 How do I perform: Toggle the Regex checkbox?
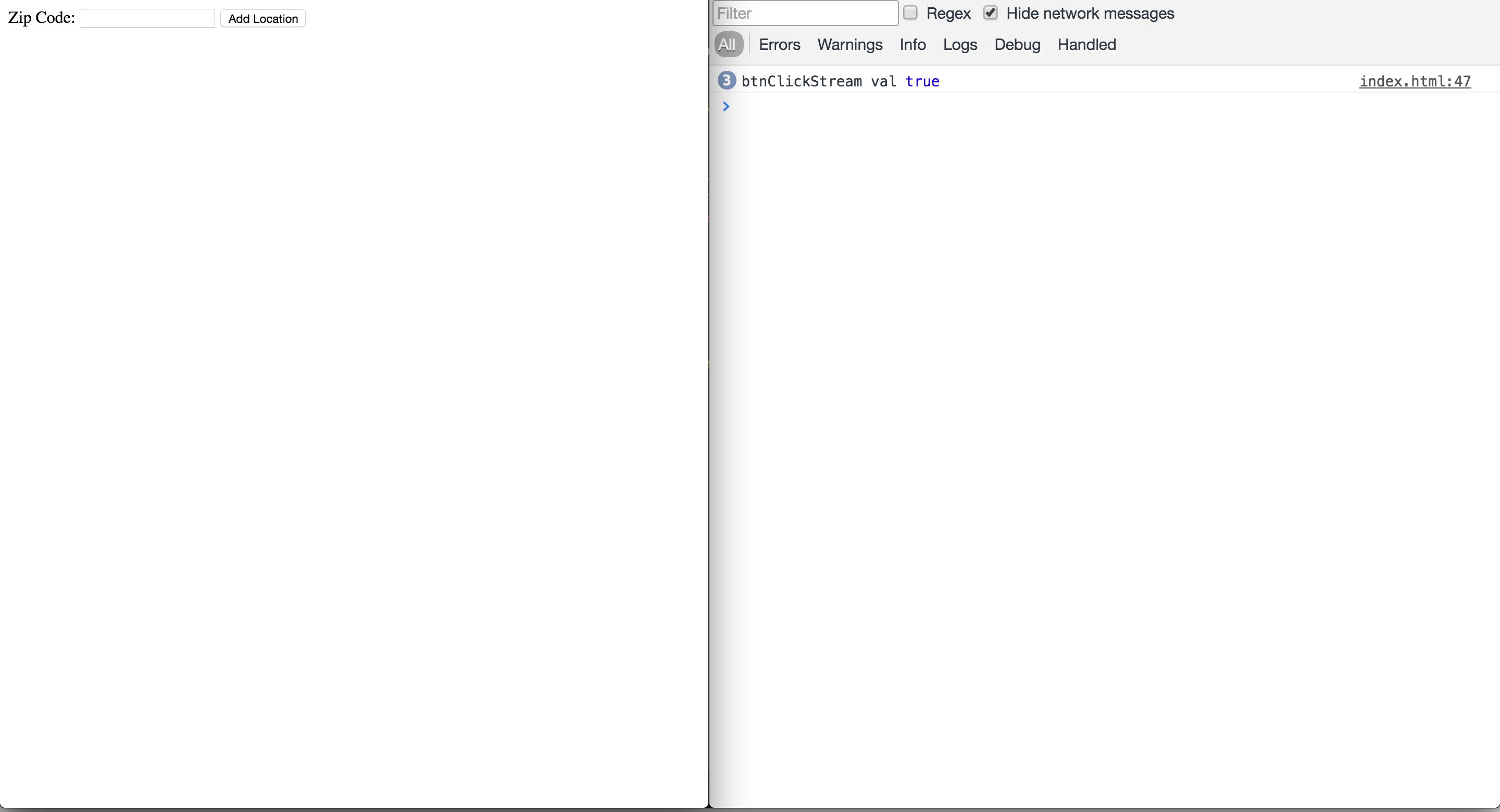(910, 13)
